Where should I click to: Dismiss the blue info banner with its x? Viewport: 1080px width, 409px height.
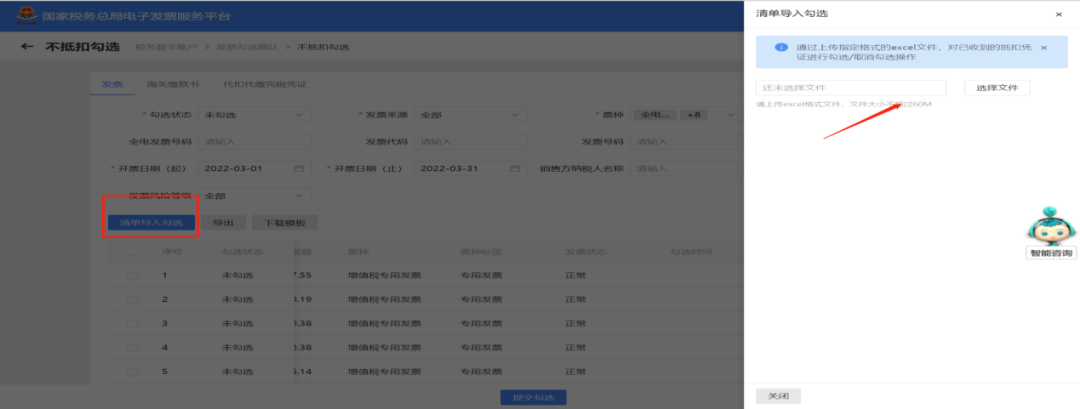pyautogui.click(x=1043, y=48)
